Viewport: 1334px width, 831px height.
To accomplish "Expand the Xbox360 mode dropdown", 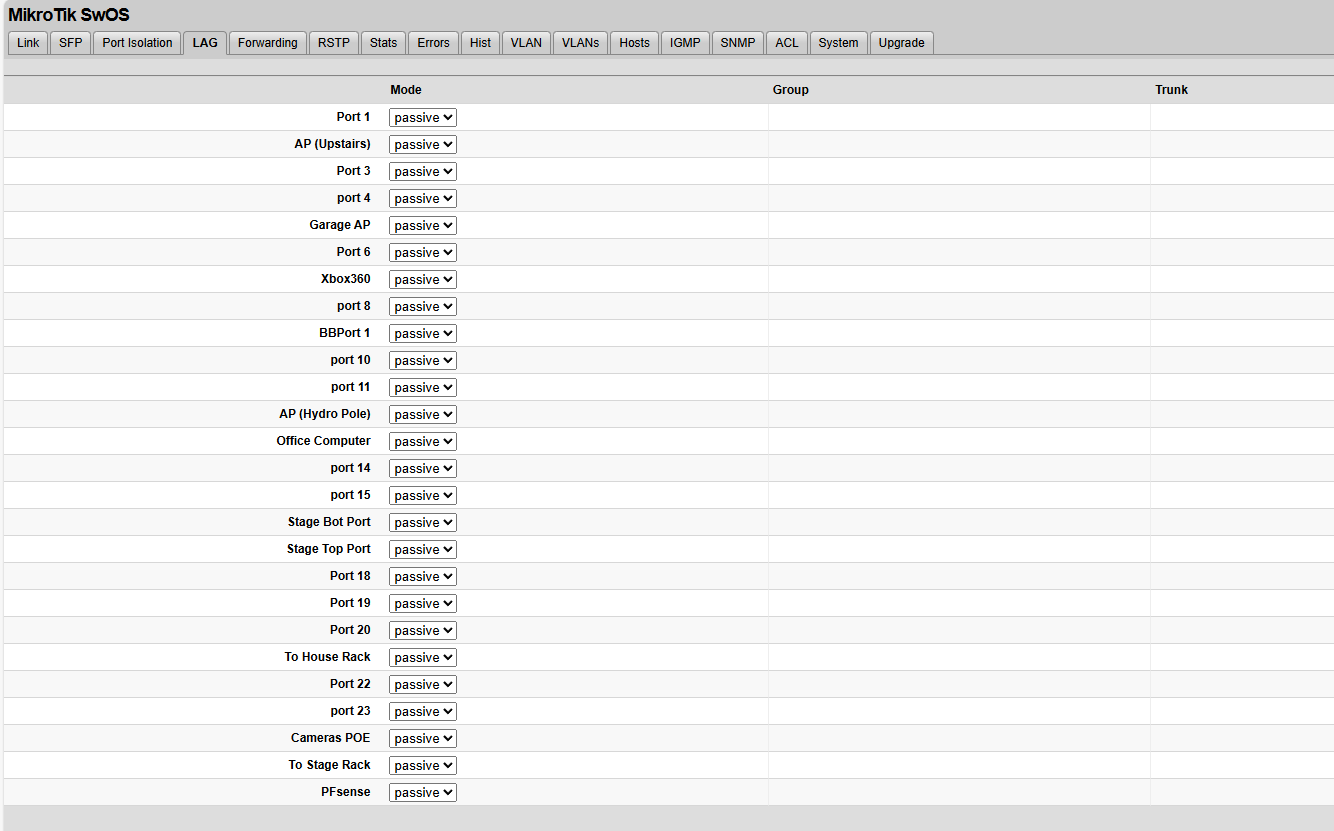I will 422,280.
